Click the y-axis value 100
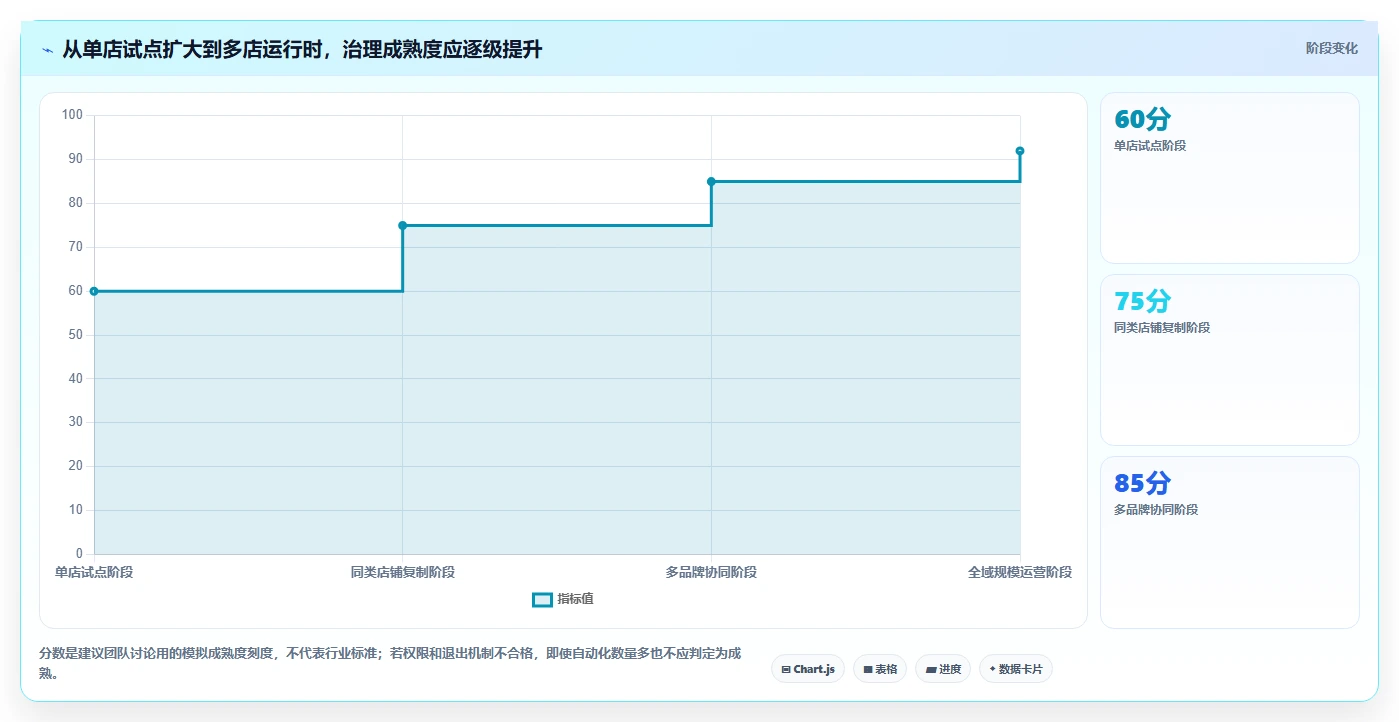The width and height of the screenshot is (1399, 722). [x=72, y=115]
